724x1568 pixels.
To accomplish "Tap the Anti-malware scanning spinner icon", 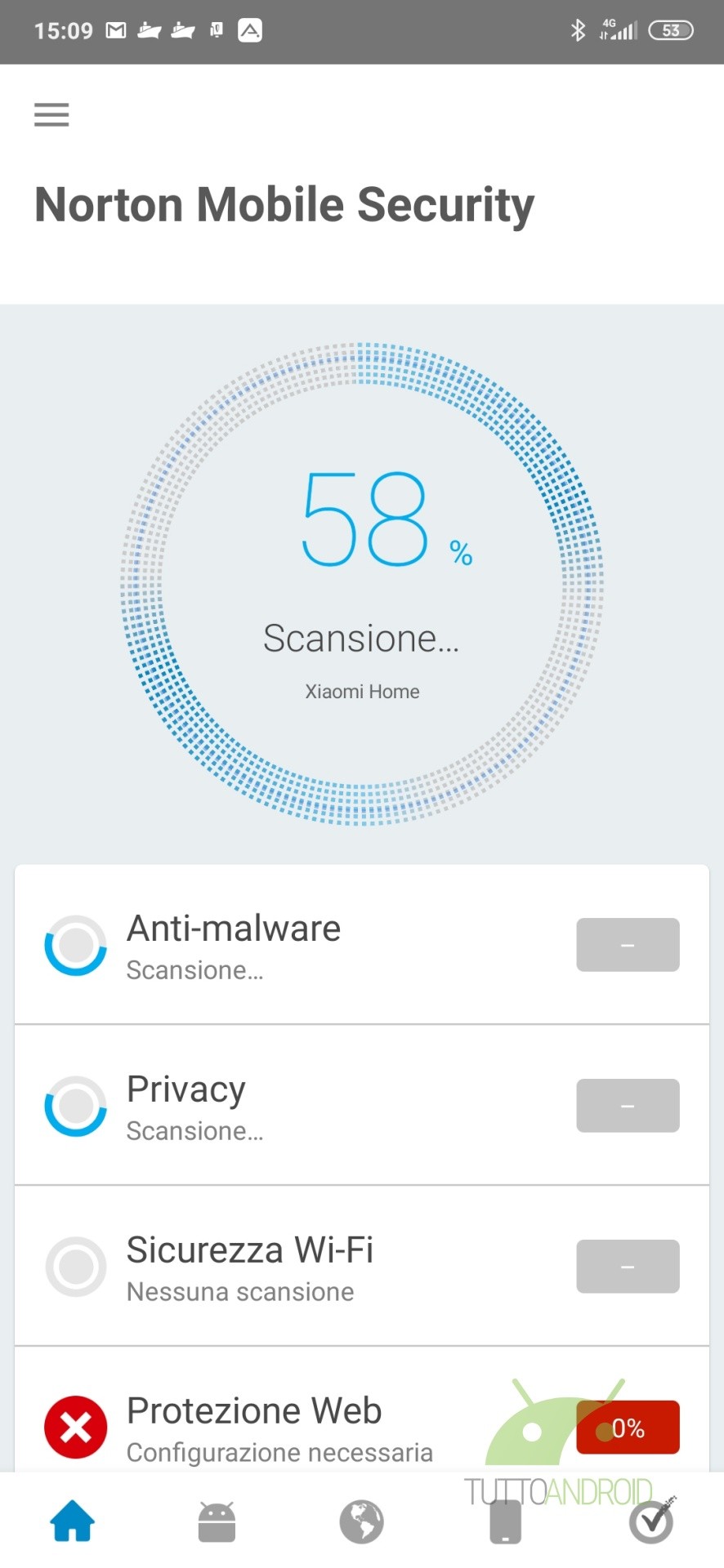I will click(75, 945).
